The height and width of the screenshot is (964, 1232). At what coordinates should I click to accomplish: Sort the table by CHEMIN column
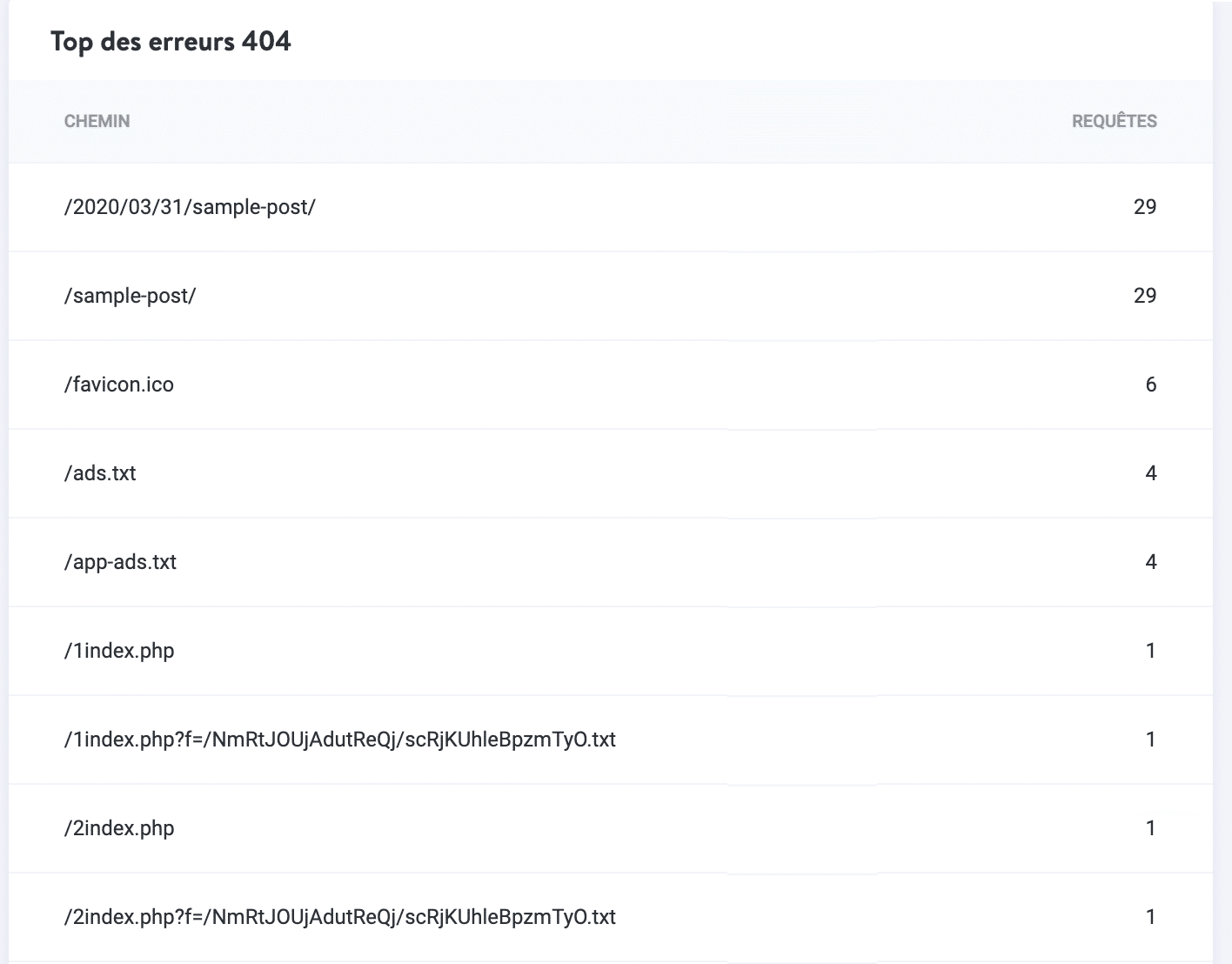[97, 122]
